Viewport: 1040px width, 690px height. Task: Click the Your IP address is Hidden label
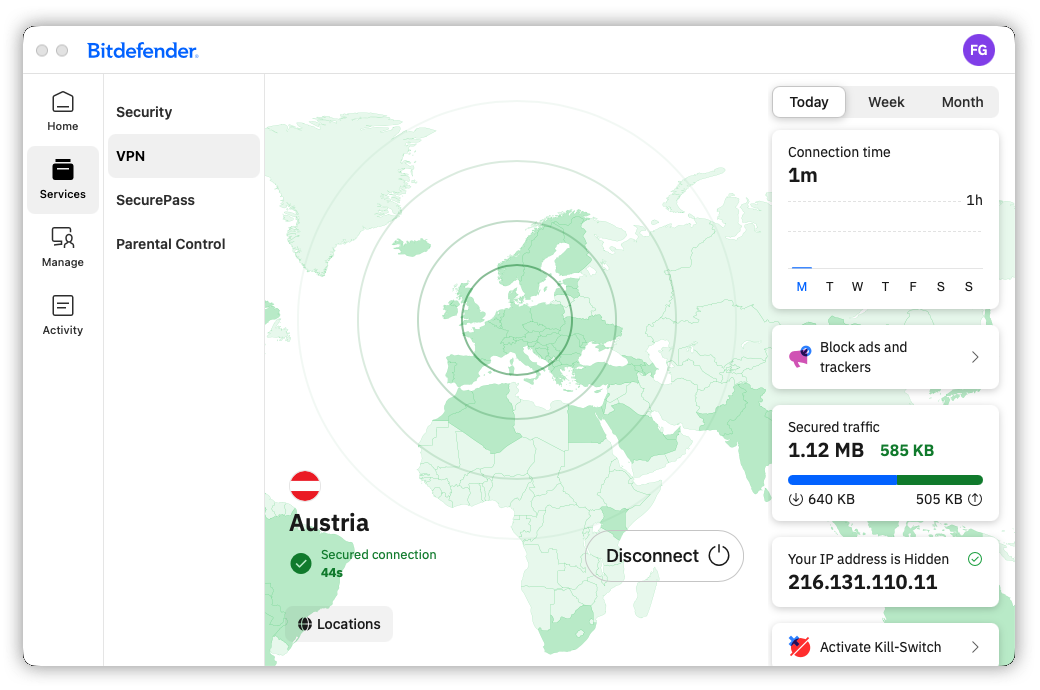pyautogui.click(x=868, y=559)
